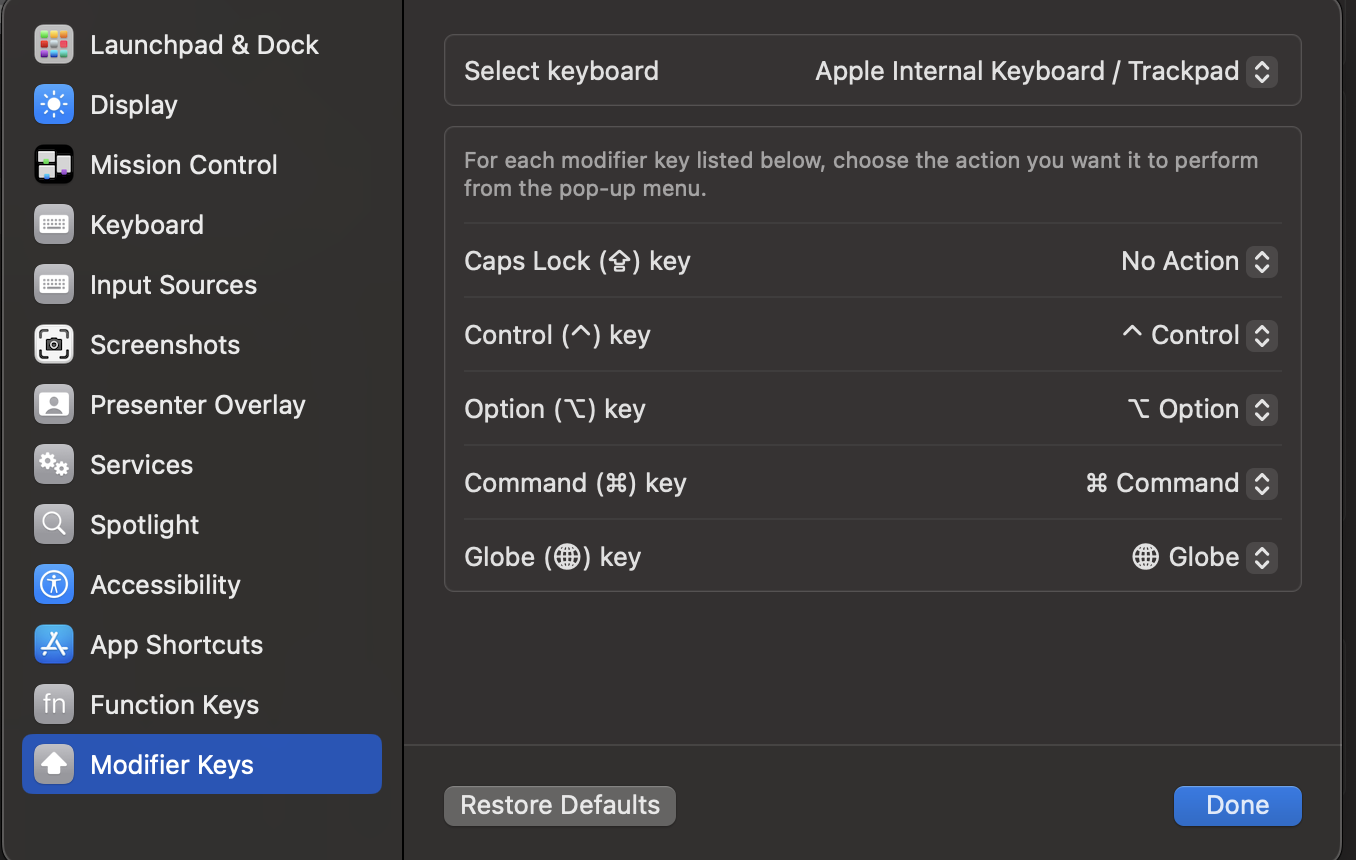The width and height of the screenshot is (1356, 860).
Task: Select the Accessibility icon
Action: [54, 584]
